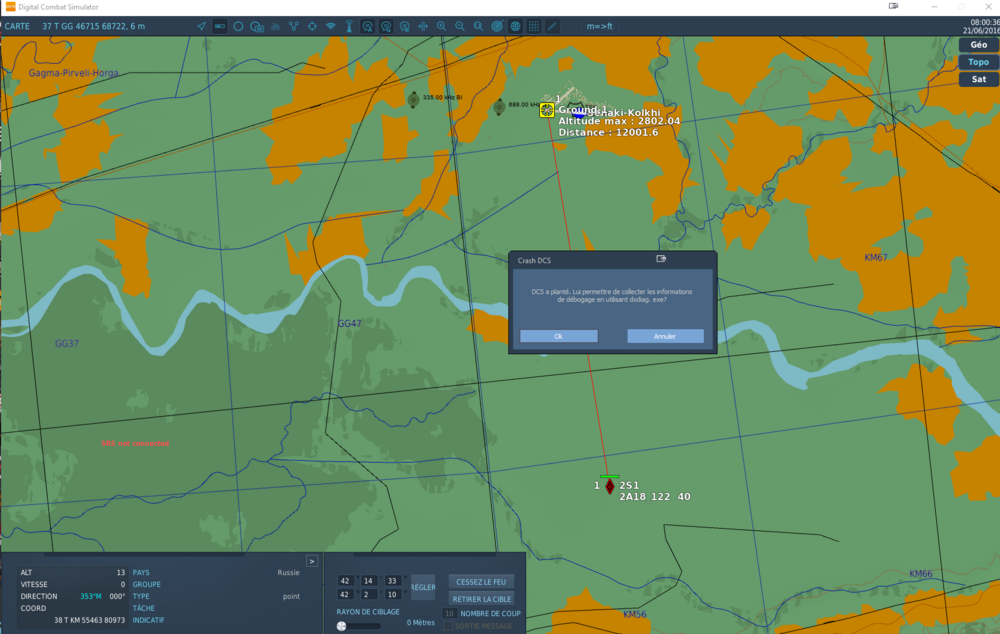
Task: Click CESSEZ LE FEU button
Action: tap(481, 582)
